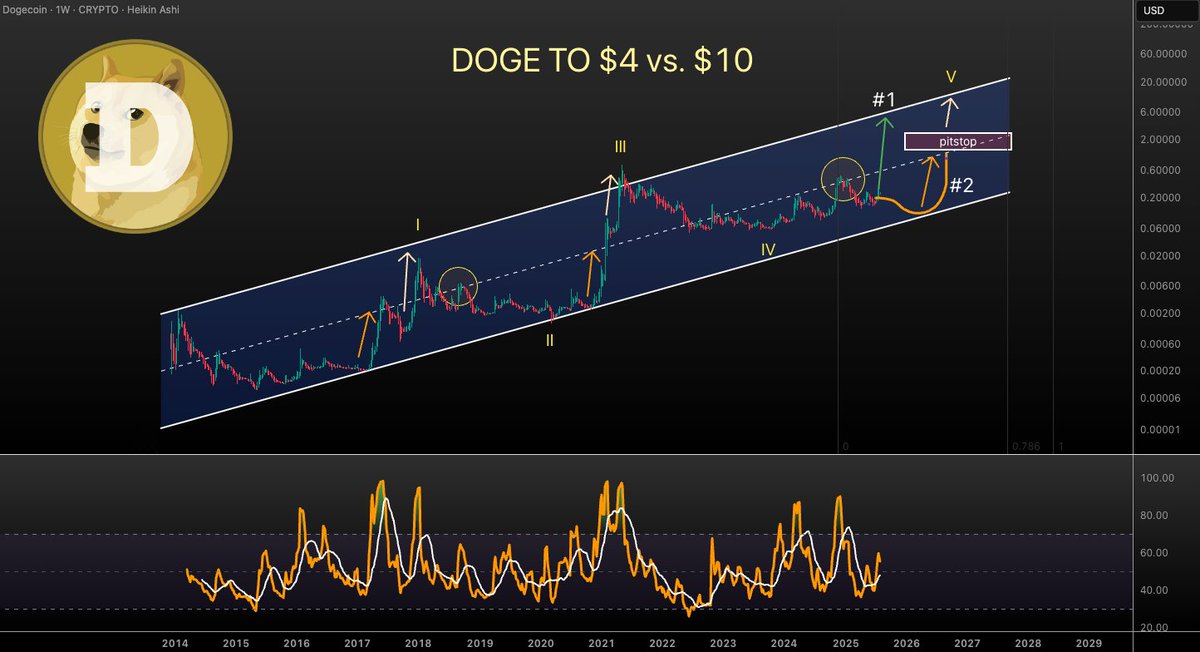
Task: Click the 2027 label on the time axis
Action: coord(967,644)
